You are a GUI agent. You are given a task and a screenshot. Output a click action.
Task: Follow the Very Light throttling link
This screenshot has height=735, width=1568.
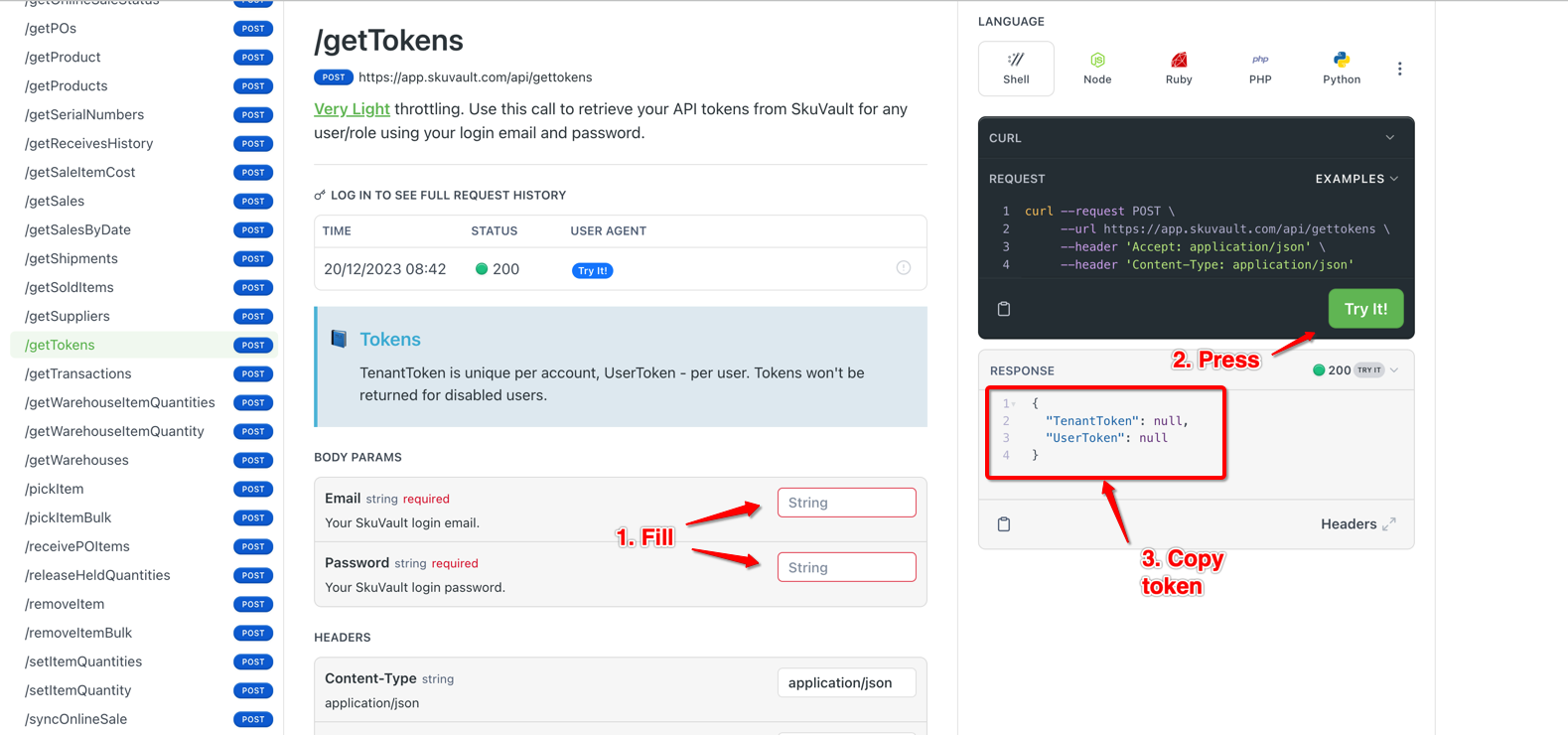coord(352,109)
